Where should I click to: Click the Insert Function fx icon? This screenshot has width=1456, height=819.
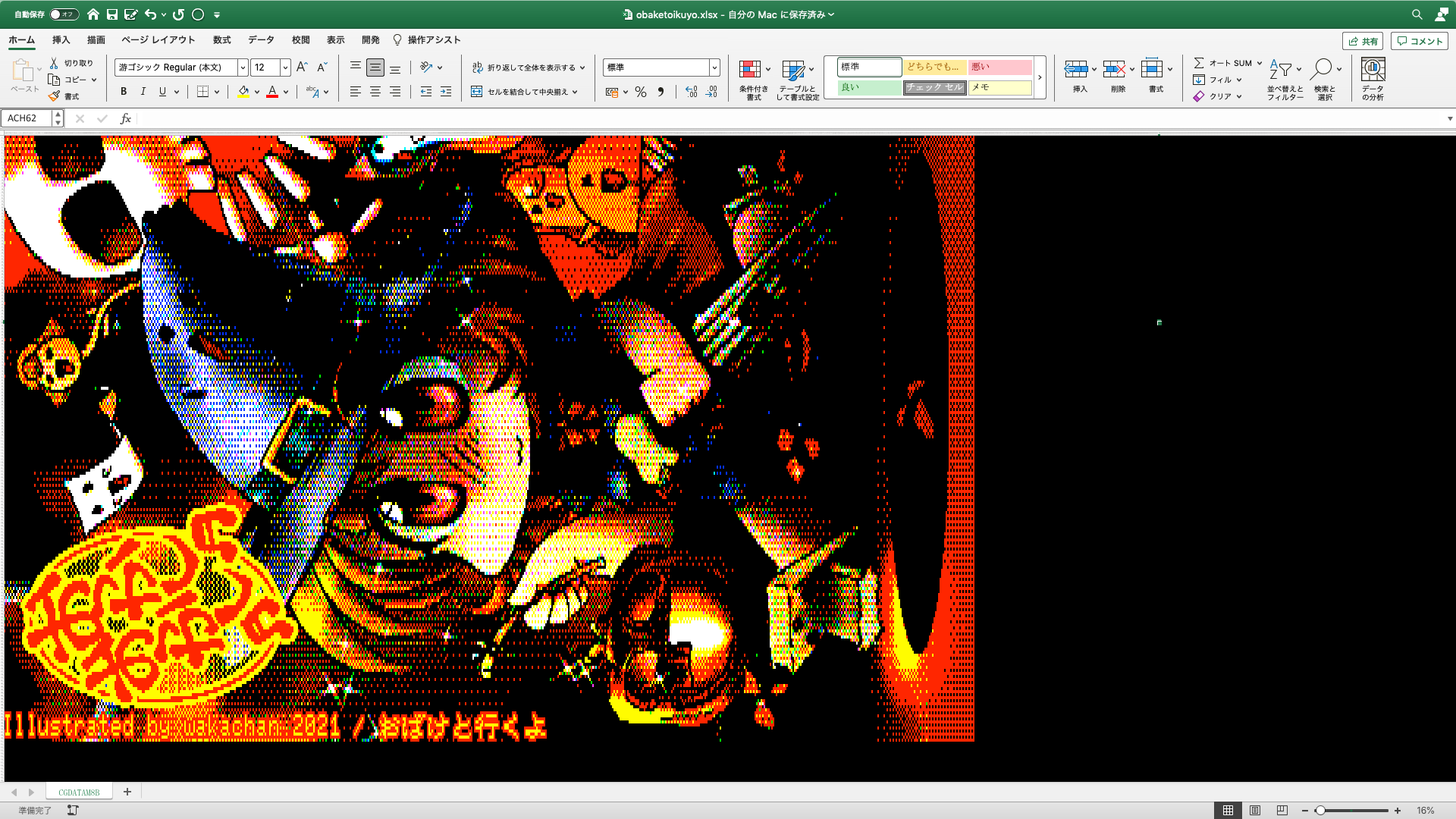(x=126, y=118)
